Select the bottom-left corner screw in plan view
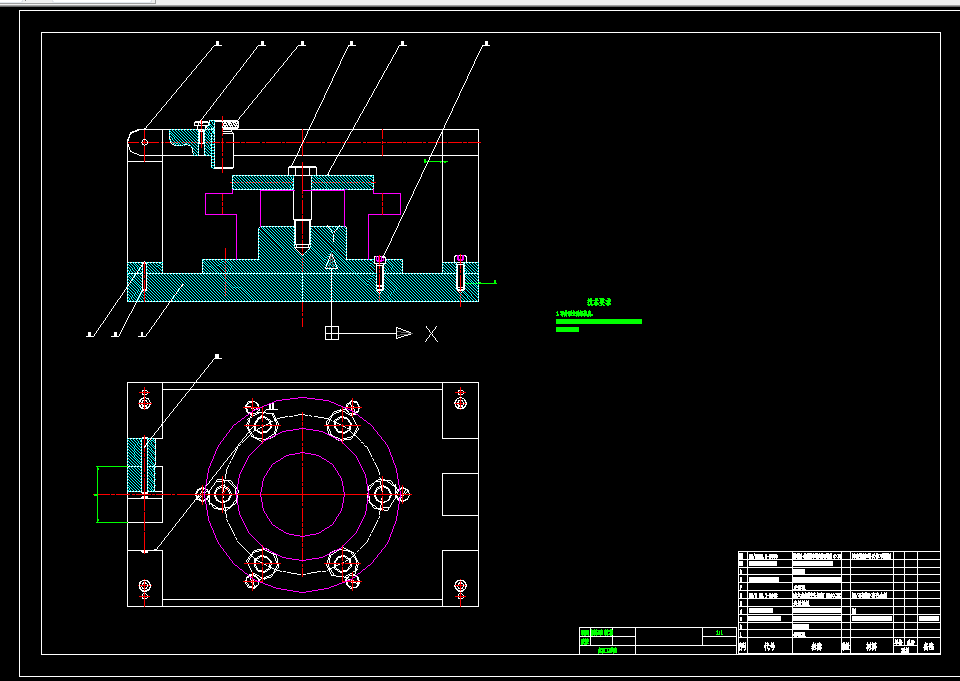960x681 pixels. (144, 585)
